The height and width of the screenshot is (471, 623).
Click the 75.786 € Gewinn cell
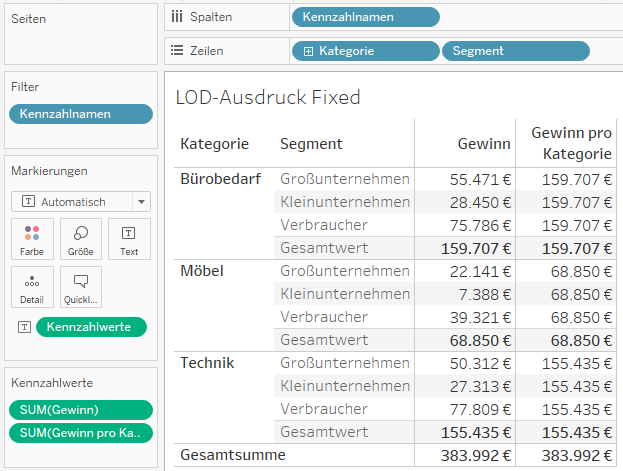(x=480, y=226)
